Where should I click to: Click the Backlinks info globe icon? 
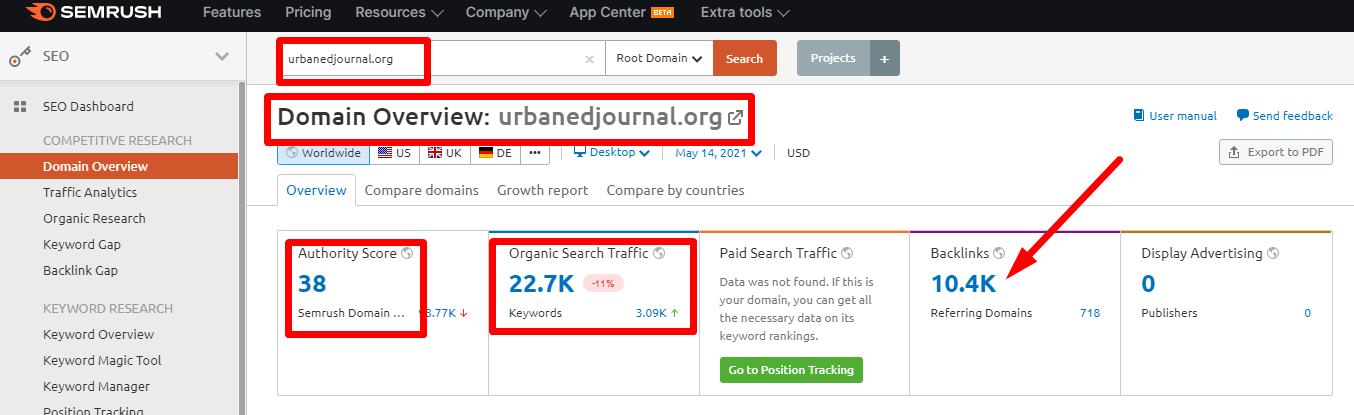click(x=999, y=254)
